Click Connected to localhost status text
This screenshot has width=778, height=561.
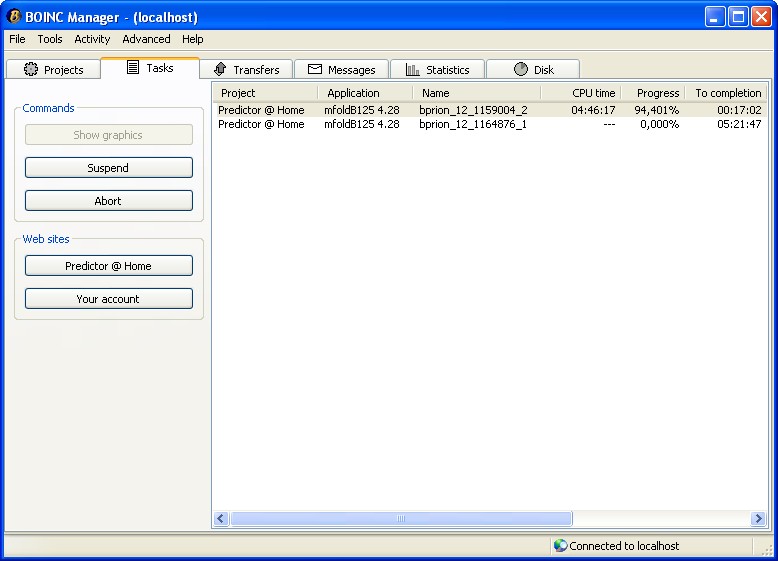tap(624, 546)
